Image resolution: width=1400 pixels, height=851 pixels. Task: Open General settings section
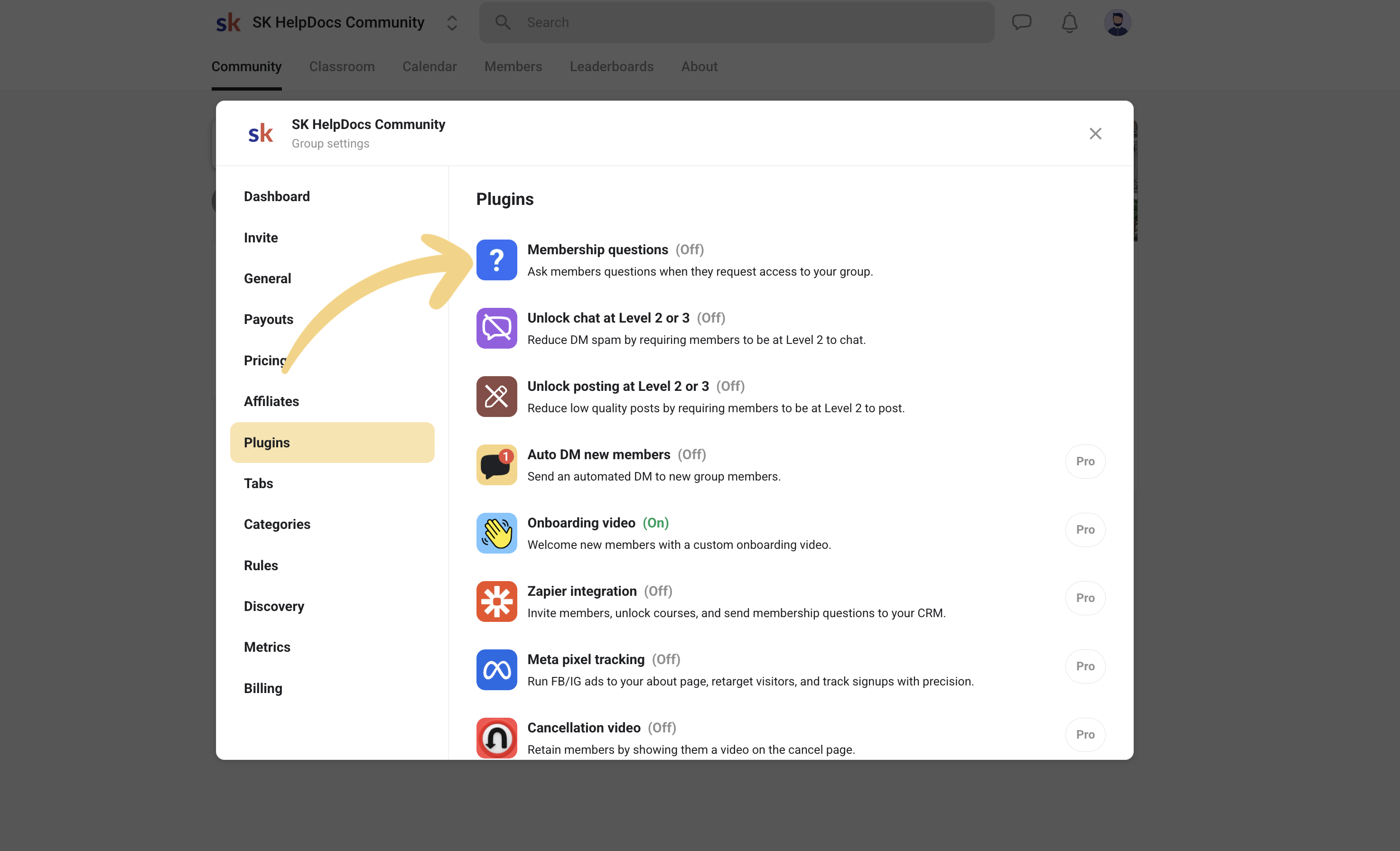[332, 278]
